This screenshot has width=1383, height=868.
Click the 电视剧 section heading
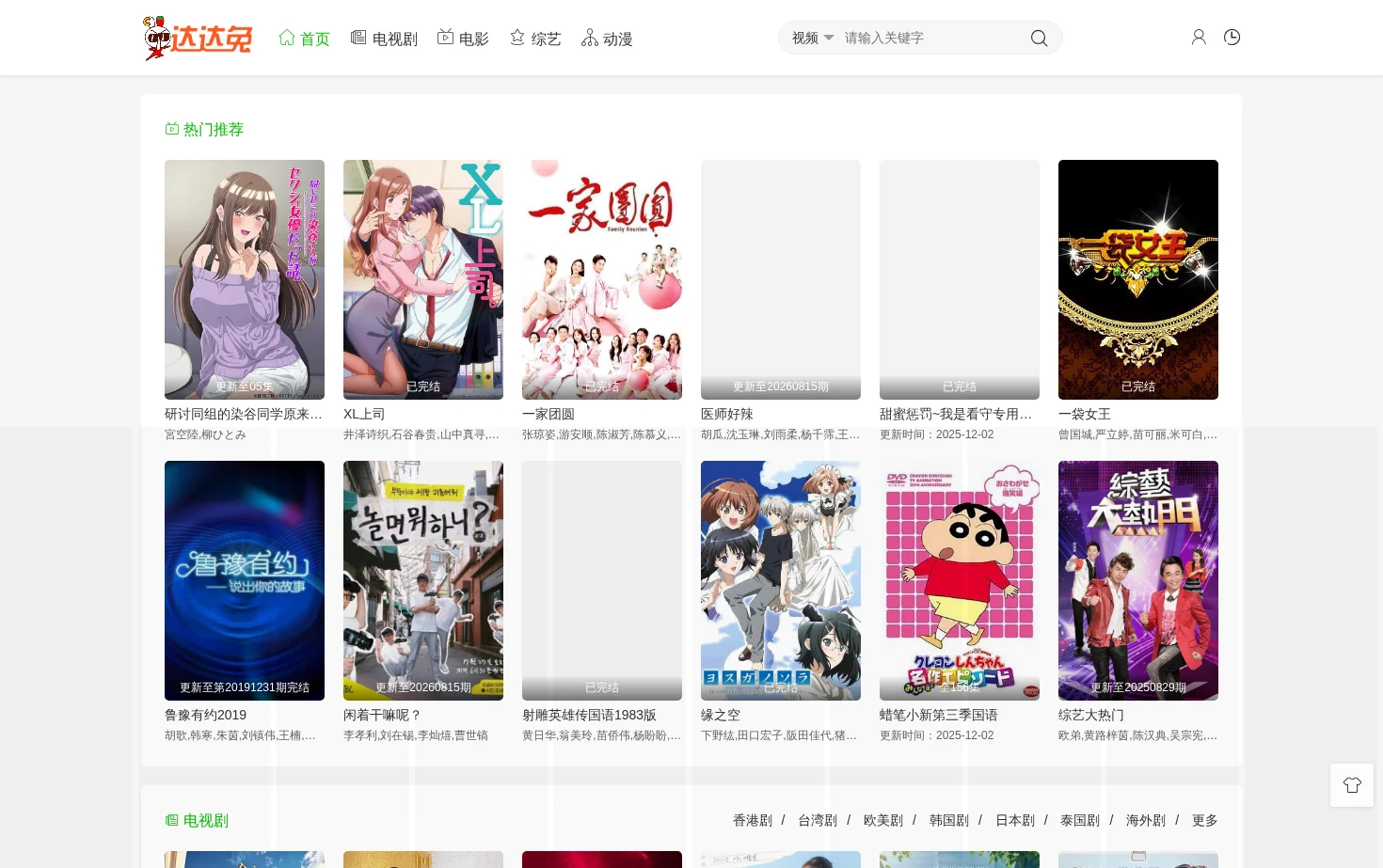pyautogui.click(x=206, y=820)
